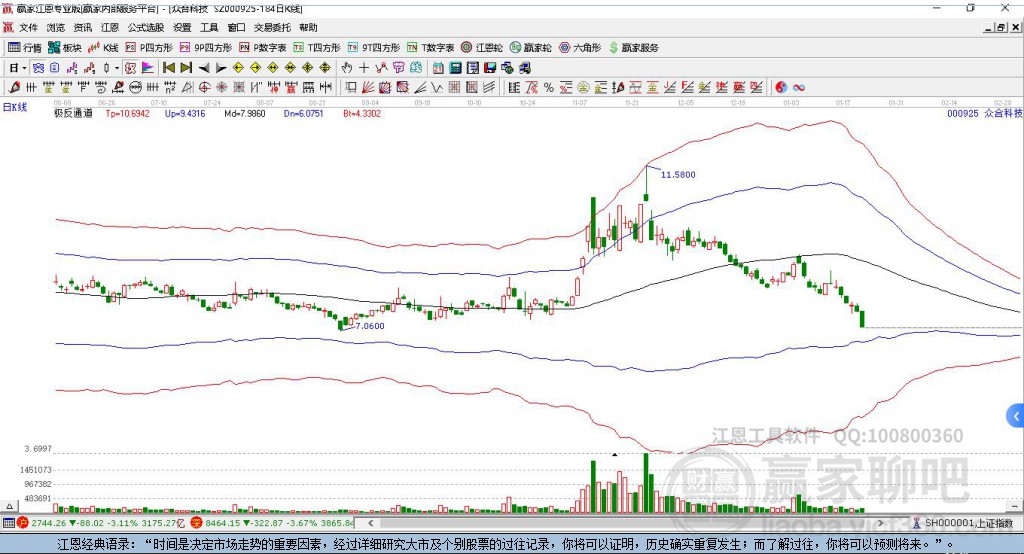Click the Dn=6.0751 value
This screenshot has height=554, width=1024.
click(304, 113)
